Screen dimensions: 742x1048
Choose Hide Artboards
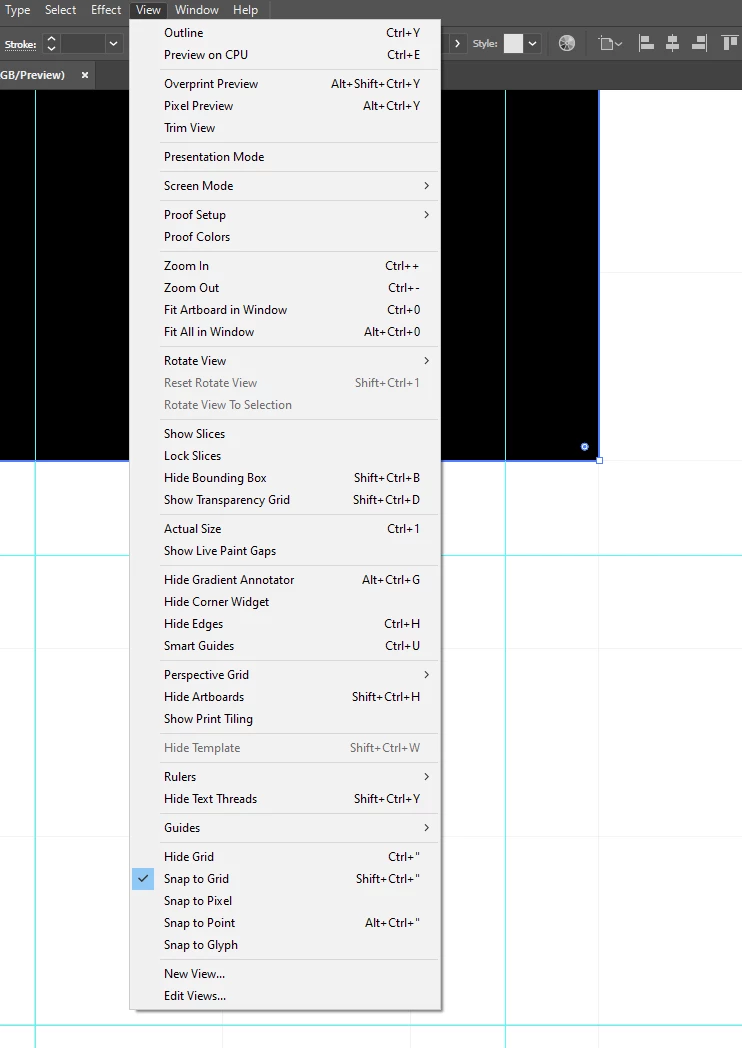pyautogui.click(x=285, y=697)
